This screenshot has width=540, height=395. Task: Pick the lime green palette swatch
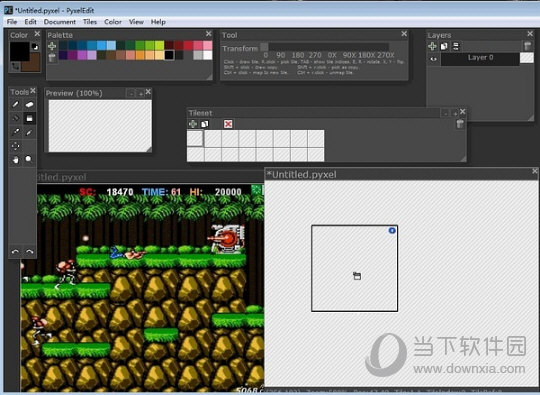click(159, 45)
